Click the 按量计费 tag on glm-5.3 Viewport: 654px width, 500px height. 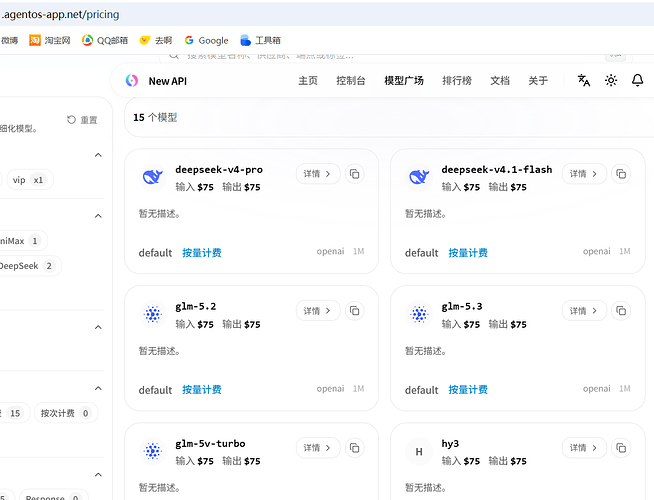(468, 389)
